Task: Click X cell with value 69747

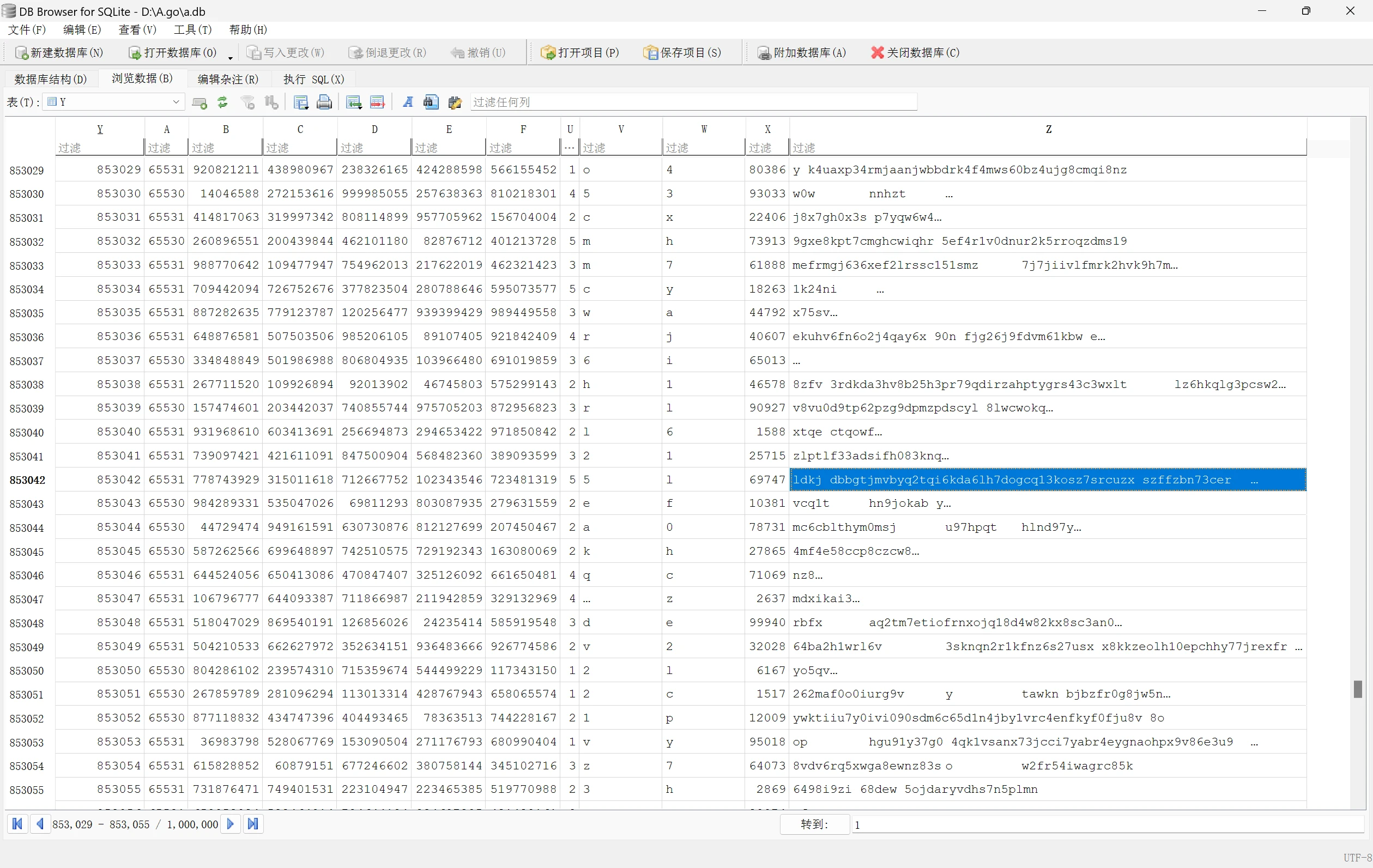Action: [x=767, y=480]
